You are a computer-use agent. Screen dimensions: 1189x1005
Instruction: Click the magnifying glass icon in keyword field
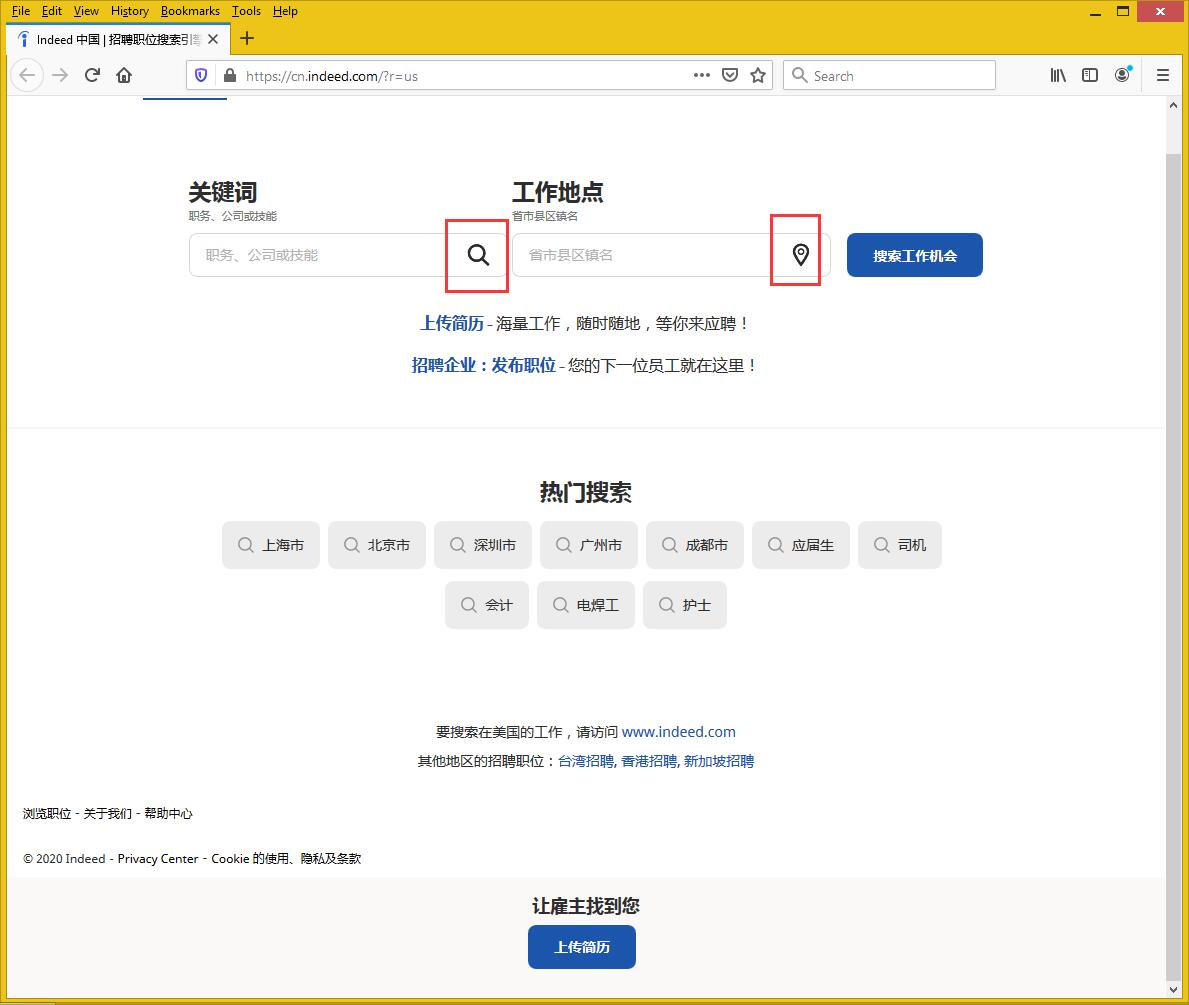[478, 255]
